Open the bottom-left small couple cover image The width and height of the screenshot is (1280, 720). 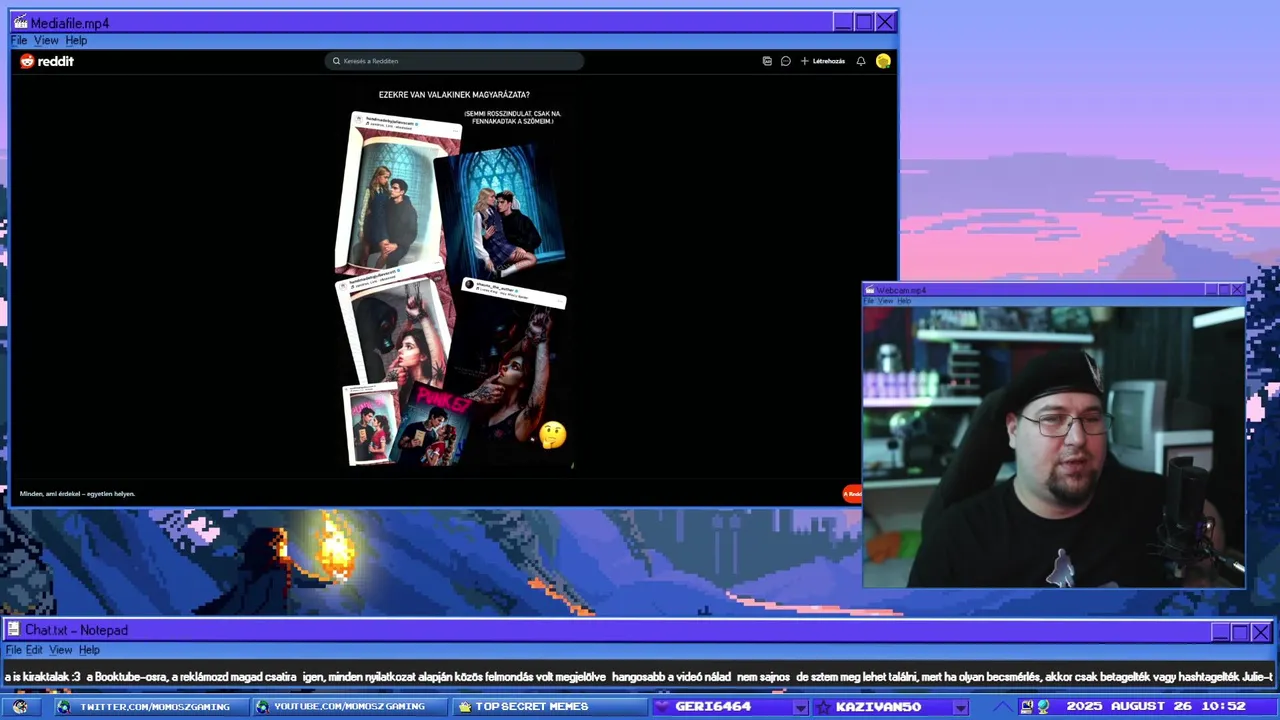[371, 424]
